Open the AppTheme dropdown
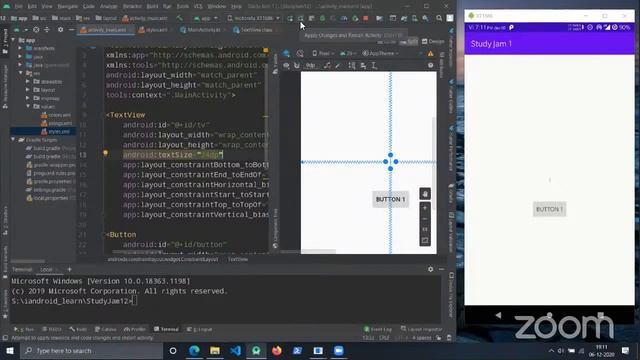This screenshot has height=360, width=640. click(x=381, y=53)
